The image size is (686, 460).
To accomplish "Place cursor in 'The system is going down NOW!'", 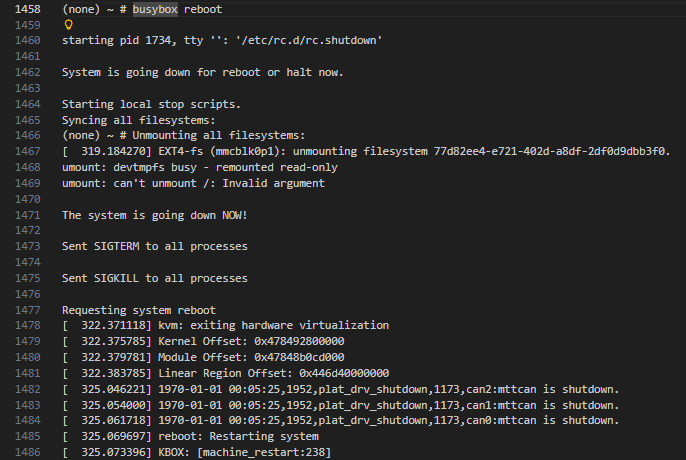I will (x=154, y=215).
